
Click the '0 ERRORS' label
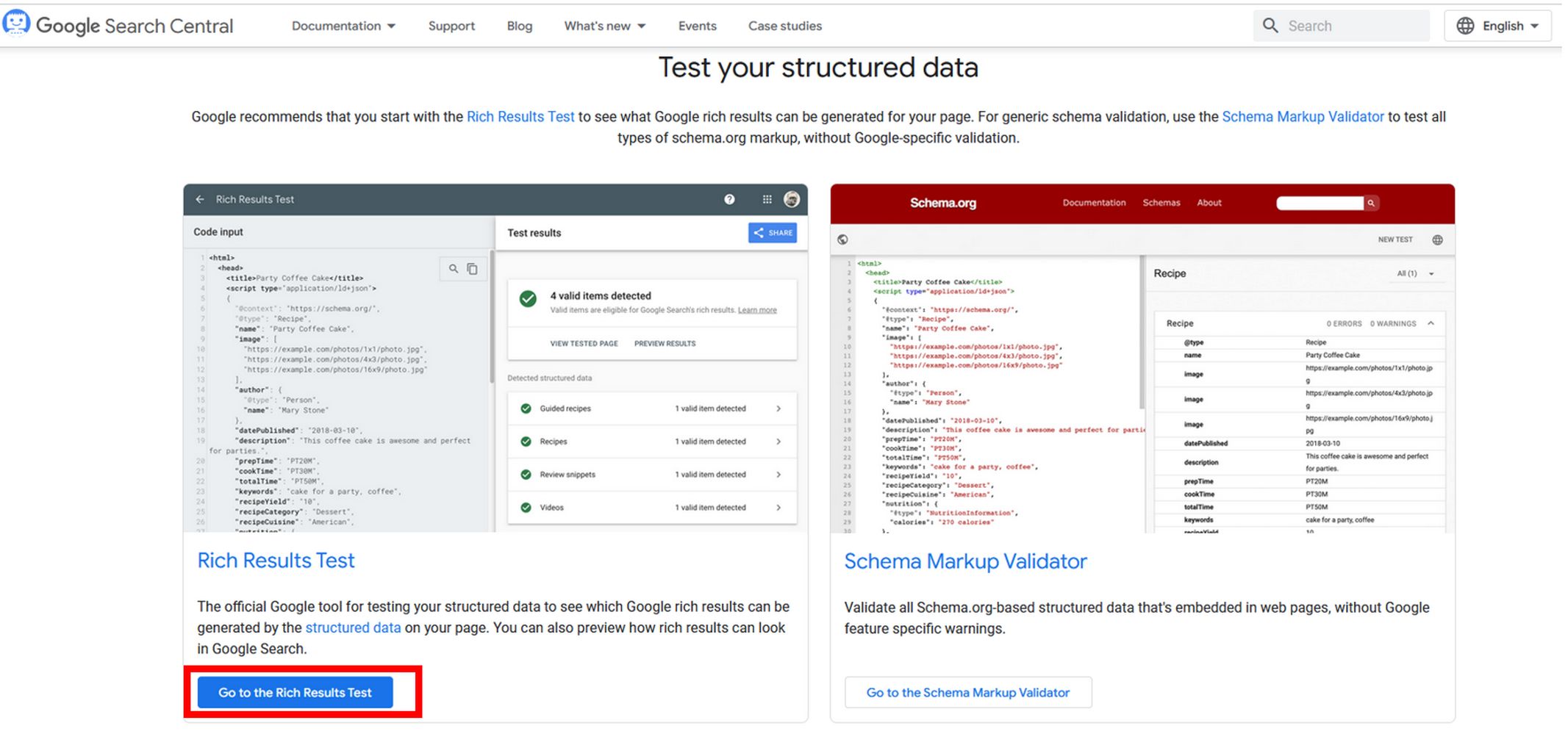1344,323
